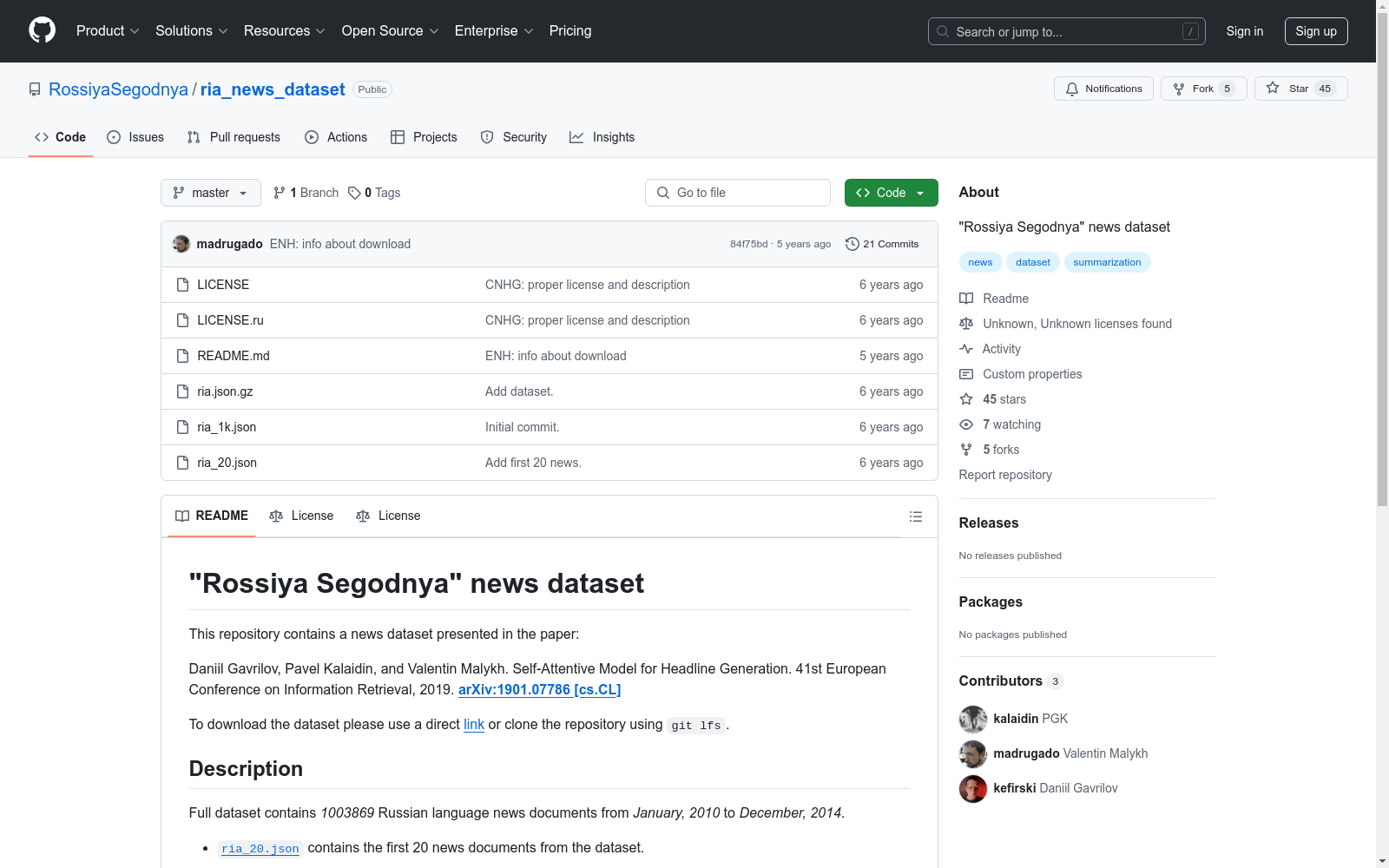The width and height of the screenshot is (1389, 868).
Task: Switch to the Pull requests tab
Action: pos(234,137)
